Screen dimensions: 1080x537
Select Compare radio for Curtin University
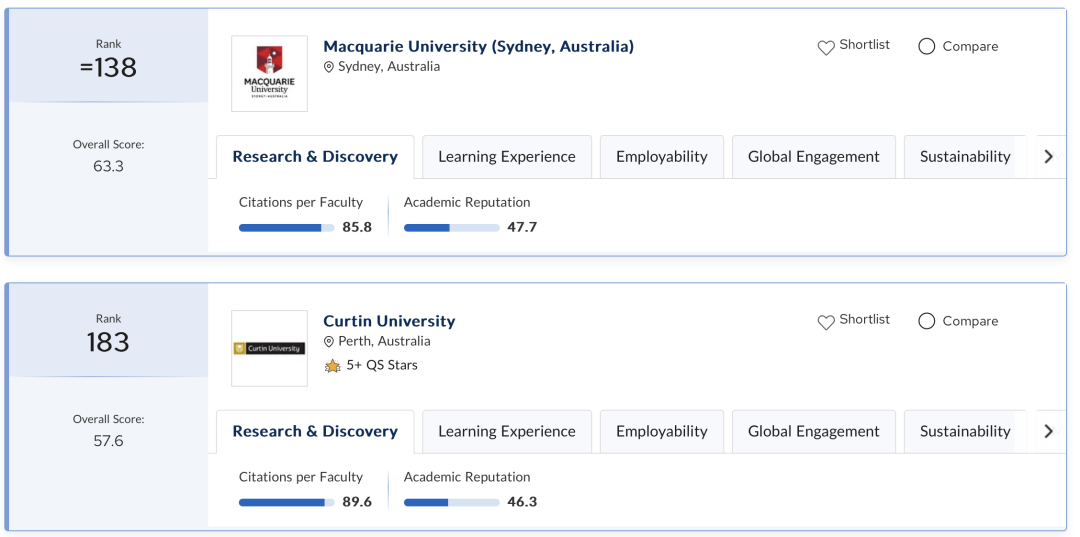click(x=927, y=321)
